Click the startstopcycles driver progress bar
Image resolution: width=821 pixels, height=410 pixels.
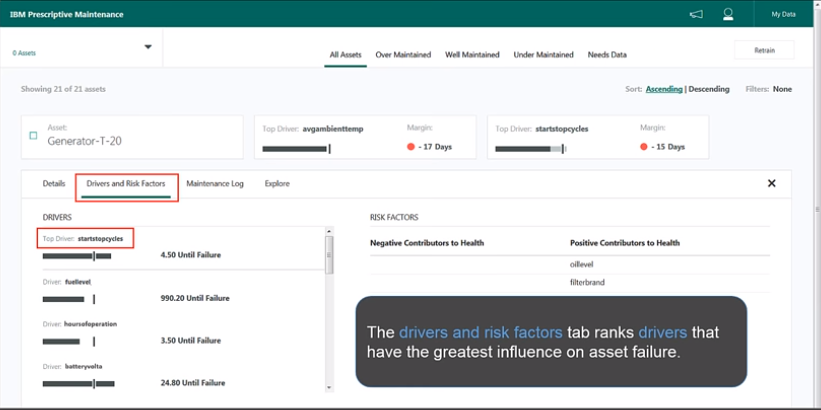[77, 256]
